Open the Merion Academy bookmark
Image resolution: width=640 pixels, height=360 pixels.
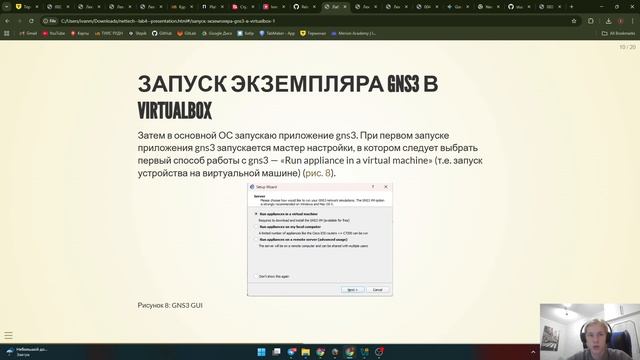click(x=353, y=33)
